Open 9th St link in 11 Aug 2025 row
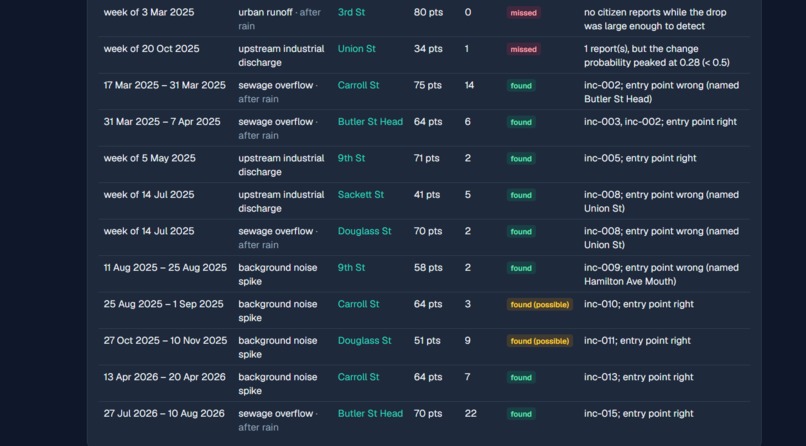Image resolution: width=806 pixels, height=446 pixels. pos(351,268)
